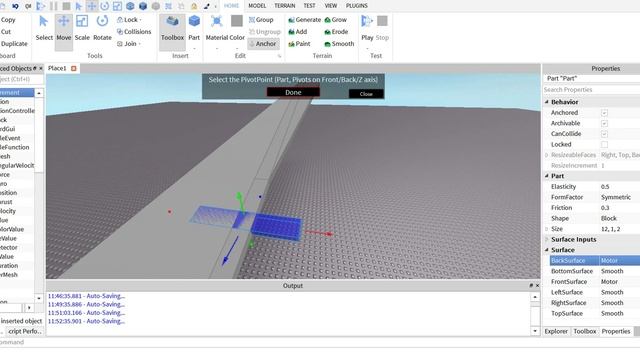Switch to the MODEL ribbon tab
640x360 pixels.
(257, 6)
